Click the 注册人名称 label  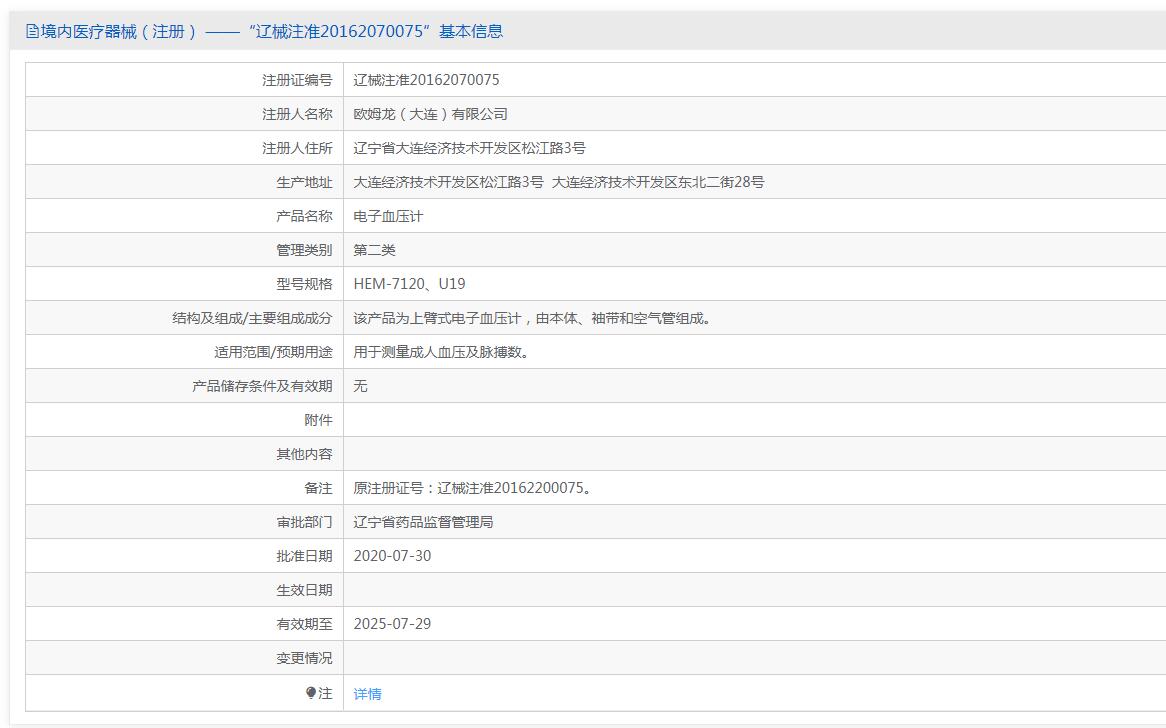pyautogui.click(x=297, y=114)
